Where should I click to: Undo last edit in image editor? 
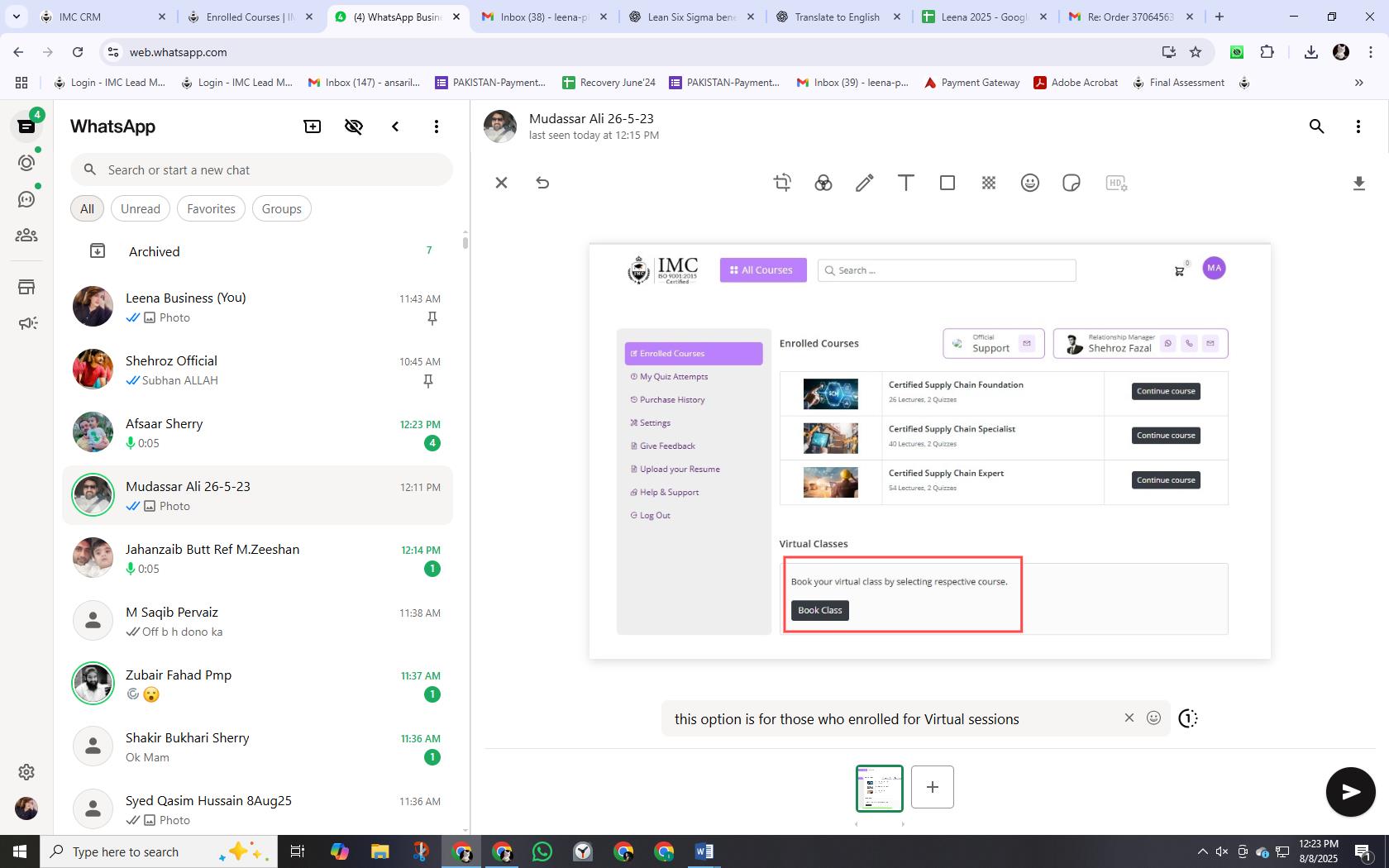coord(542,183)
